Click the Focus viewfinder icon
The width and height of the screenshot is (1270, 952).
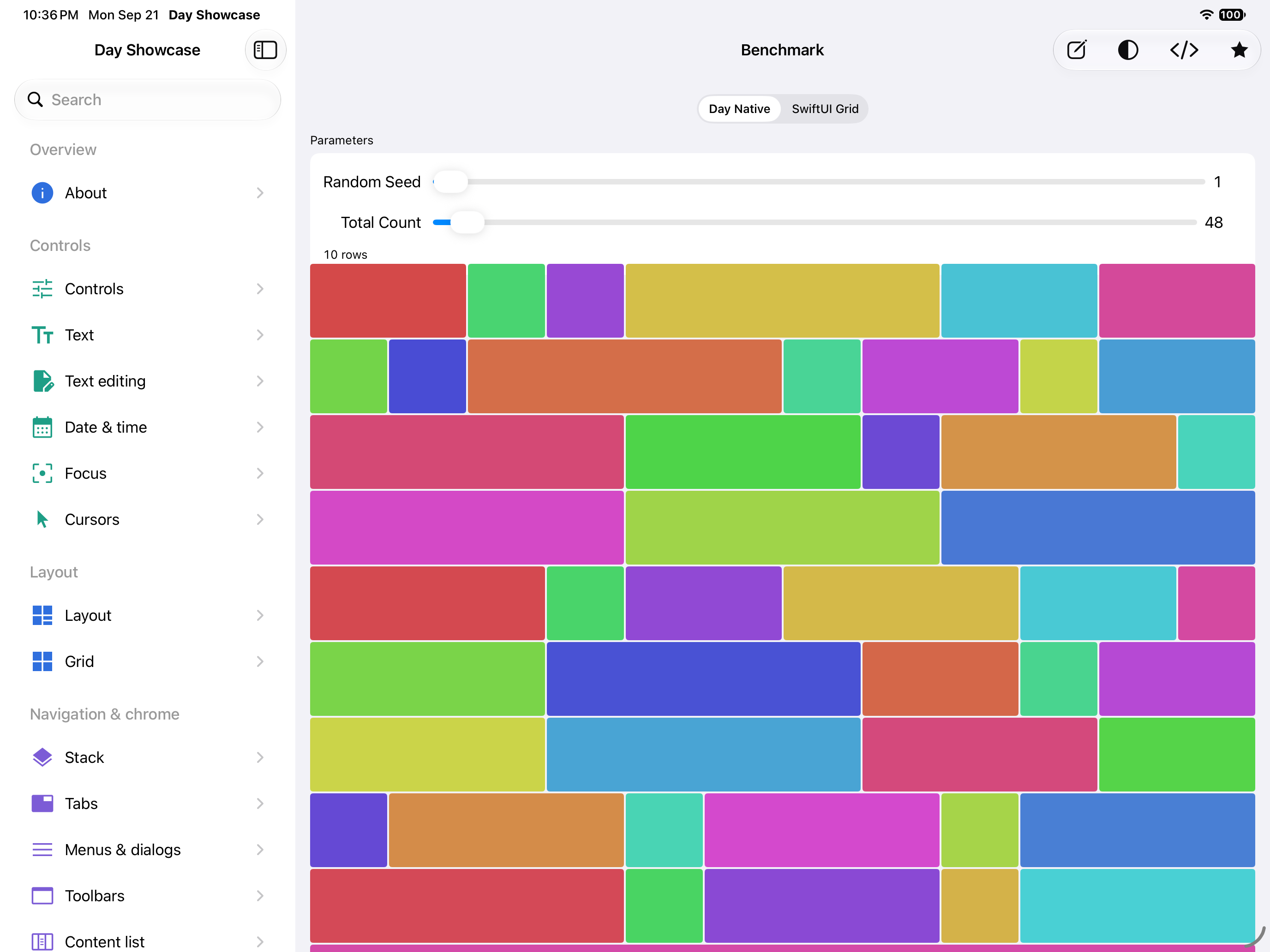[x=42, y=473]
